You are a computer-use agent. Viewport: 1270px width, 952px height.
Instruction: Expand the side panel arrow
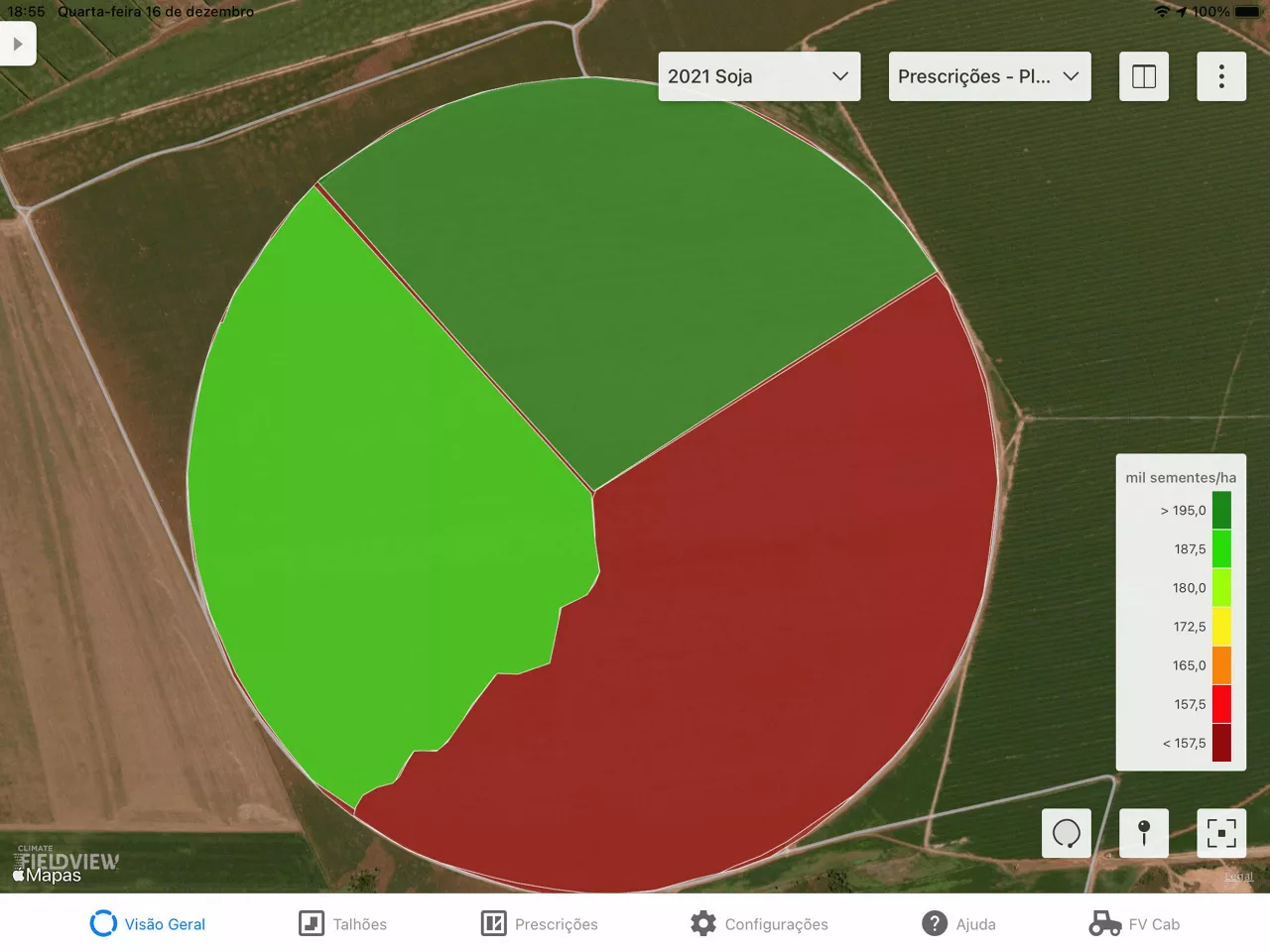click(x=17, y=44)
